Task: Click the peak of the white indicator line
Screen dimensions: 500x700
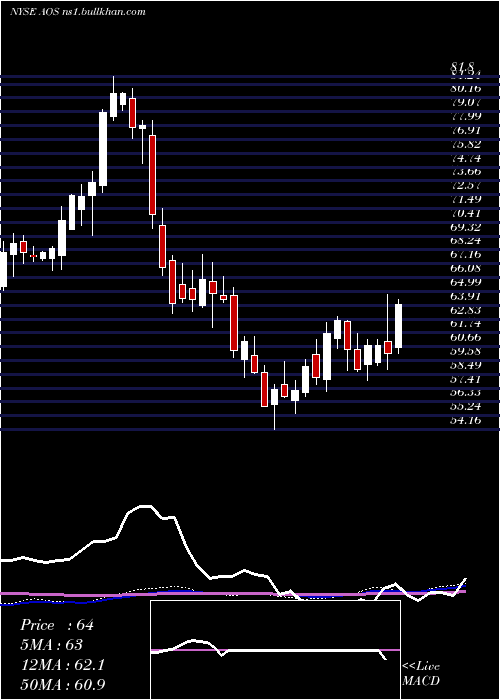Action: tap(146, 506)
